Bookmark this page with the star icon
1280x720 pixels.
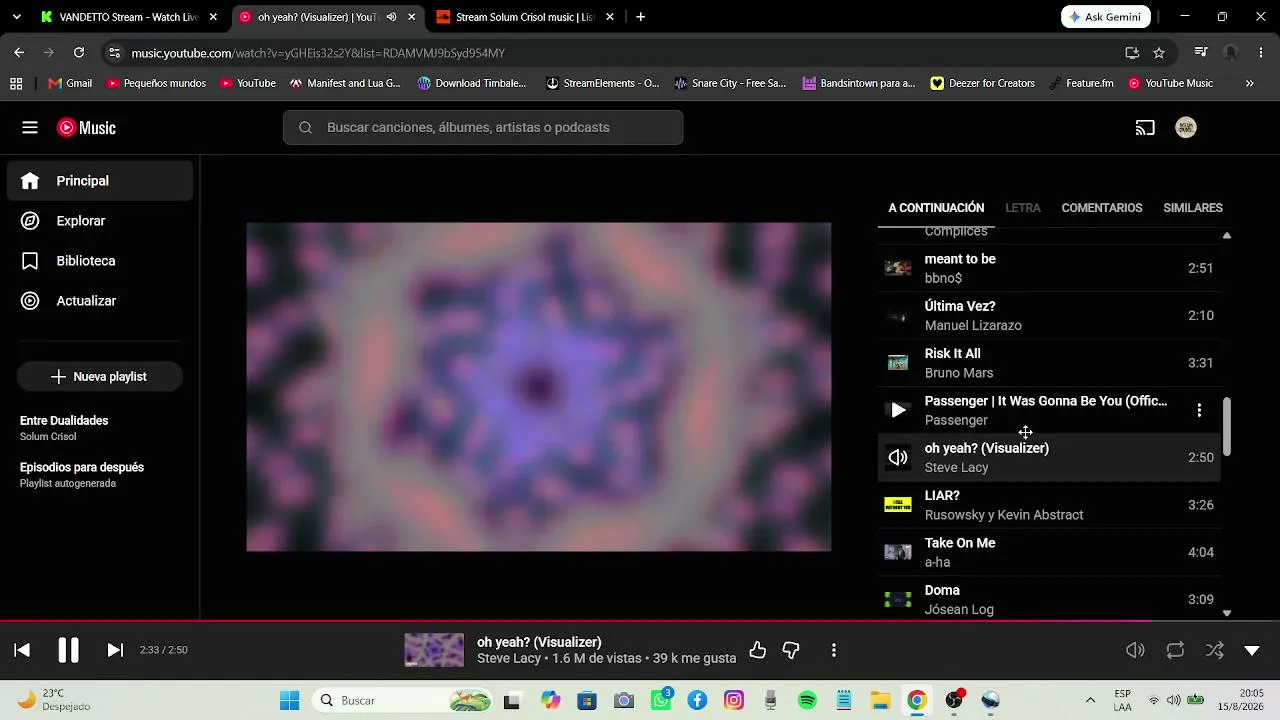point(1159,52)
